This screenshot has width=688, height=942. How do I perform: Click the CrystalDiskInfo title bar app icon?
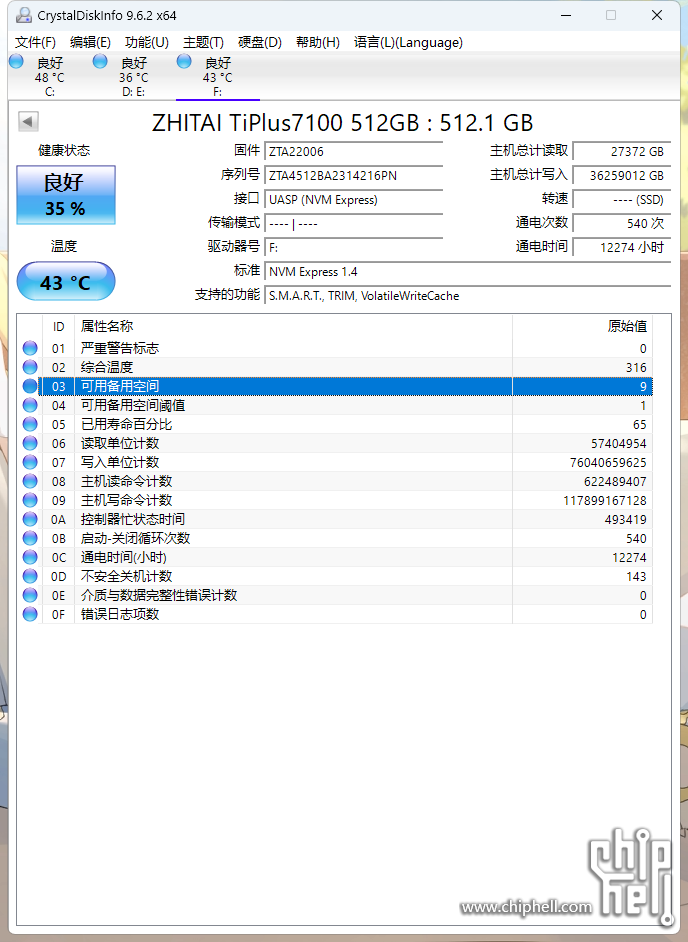pos(23,15)
